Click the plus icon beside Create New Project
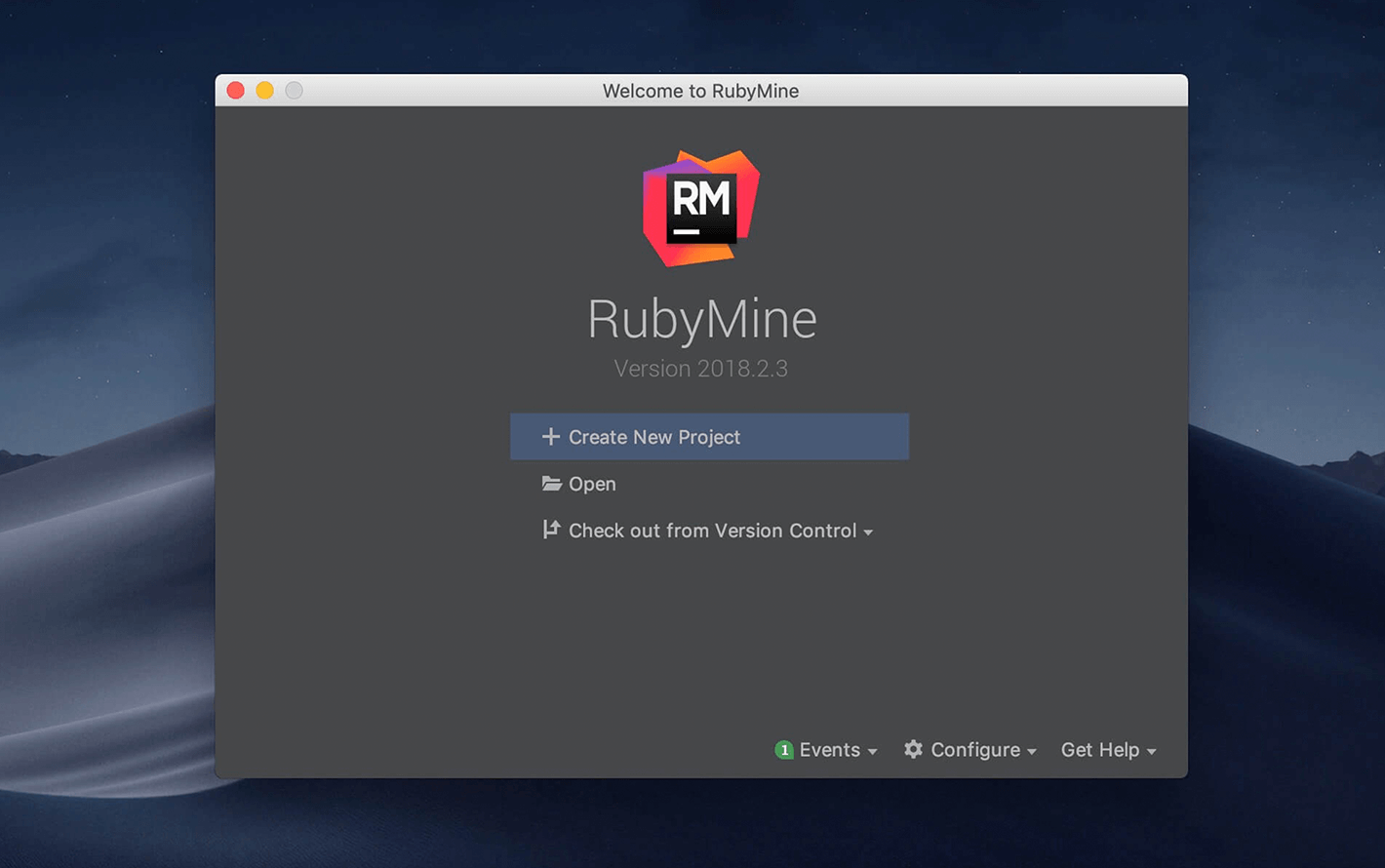Screen dimensions: 1385x868 pos(551,437)
